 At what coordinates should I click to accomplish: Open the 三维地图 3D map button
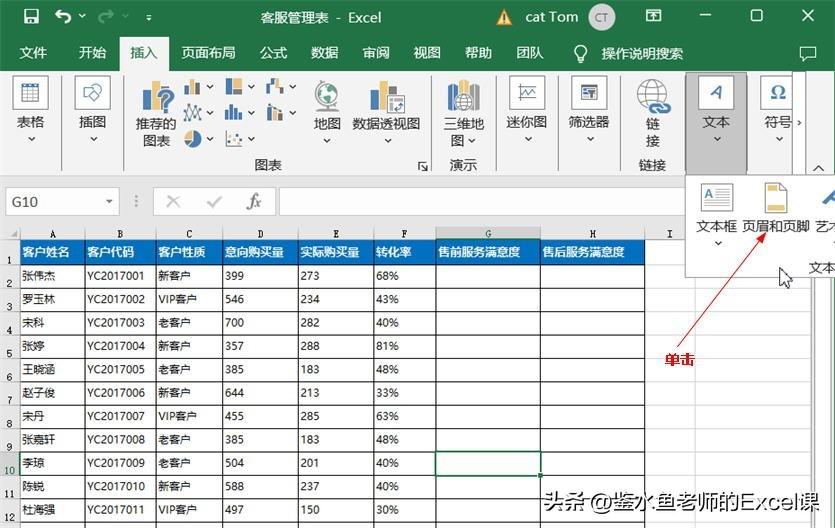tap(463, 113)
